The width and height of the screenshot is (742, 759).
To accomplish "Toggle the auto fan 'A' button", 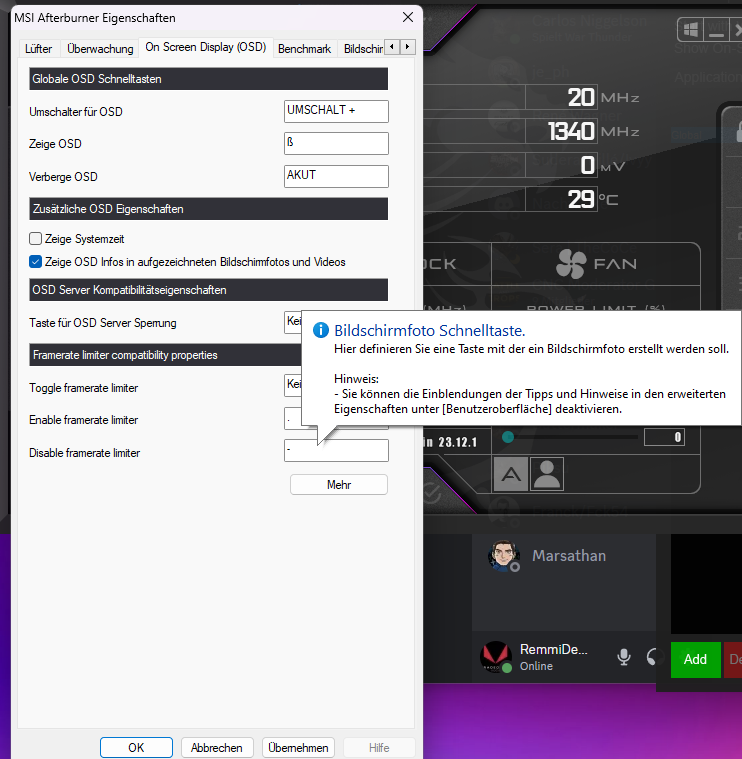I will click(x=511, y=474).
